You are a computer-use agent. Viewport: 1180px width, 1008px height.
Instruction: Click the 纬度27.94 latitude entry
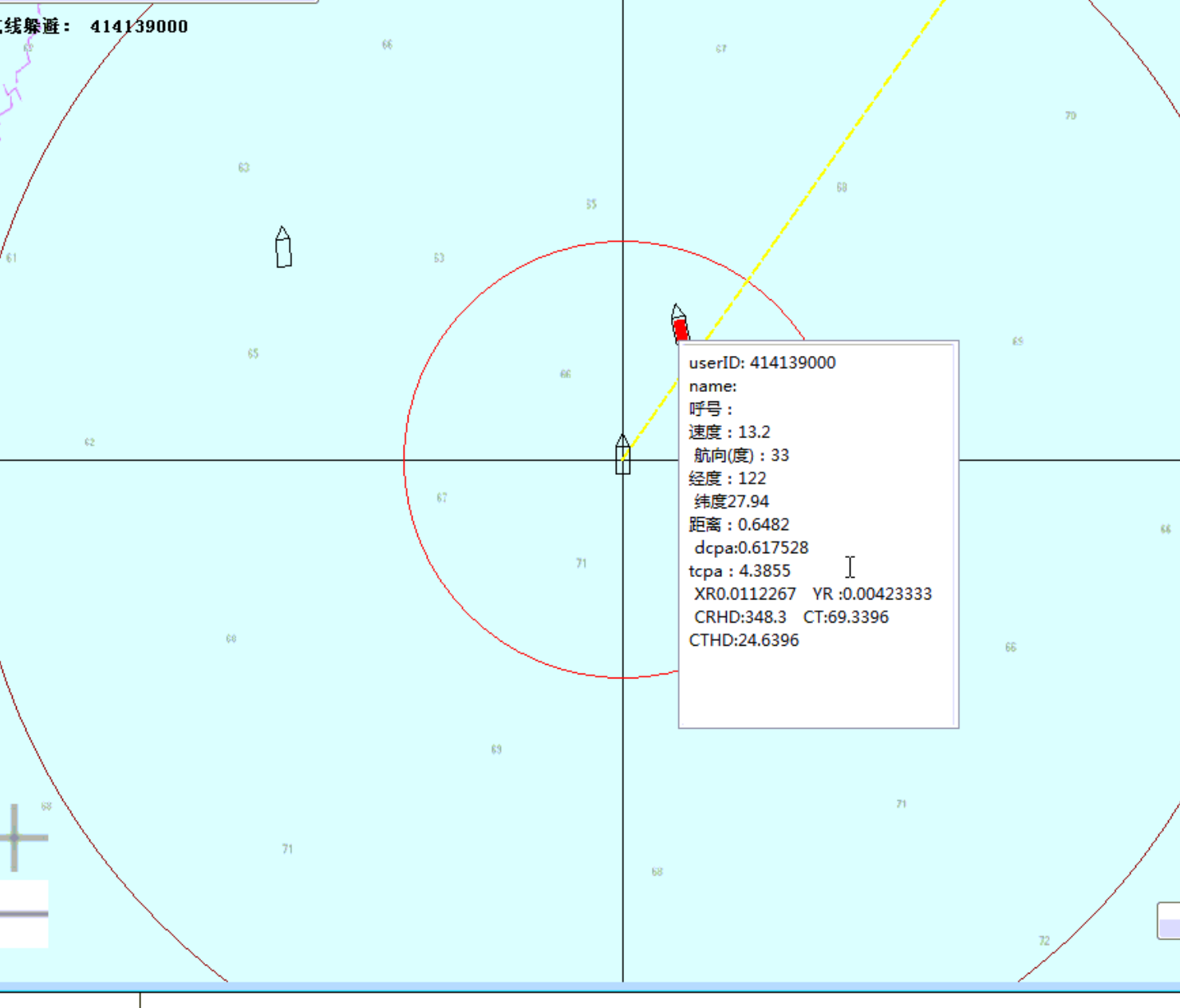tap(731, 502)
